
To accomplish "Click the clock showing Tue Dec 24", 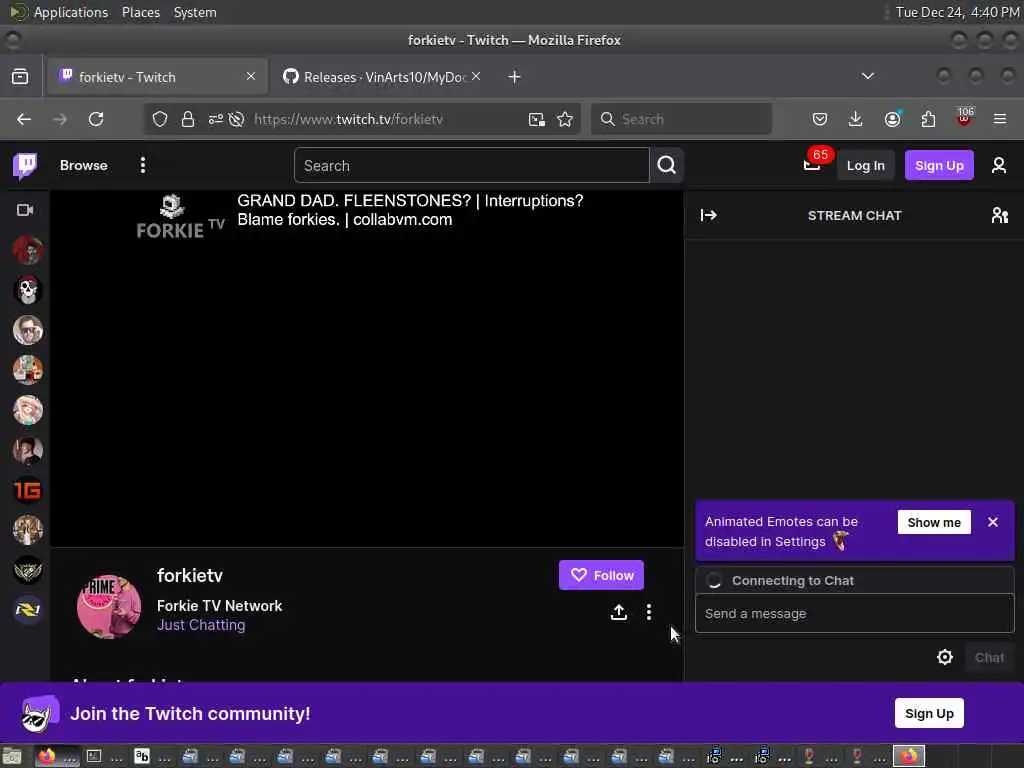I will coord(957,12).
